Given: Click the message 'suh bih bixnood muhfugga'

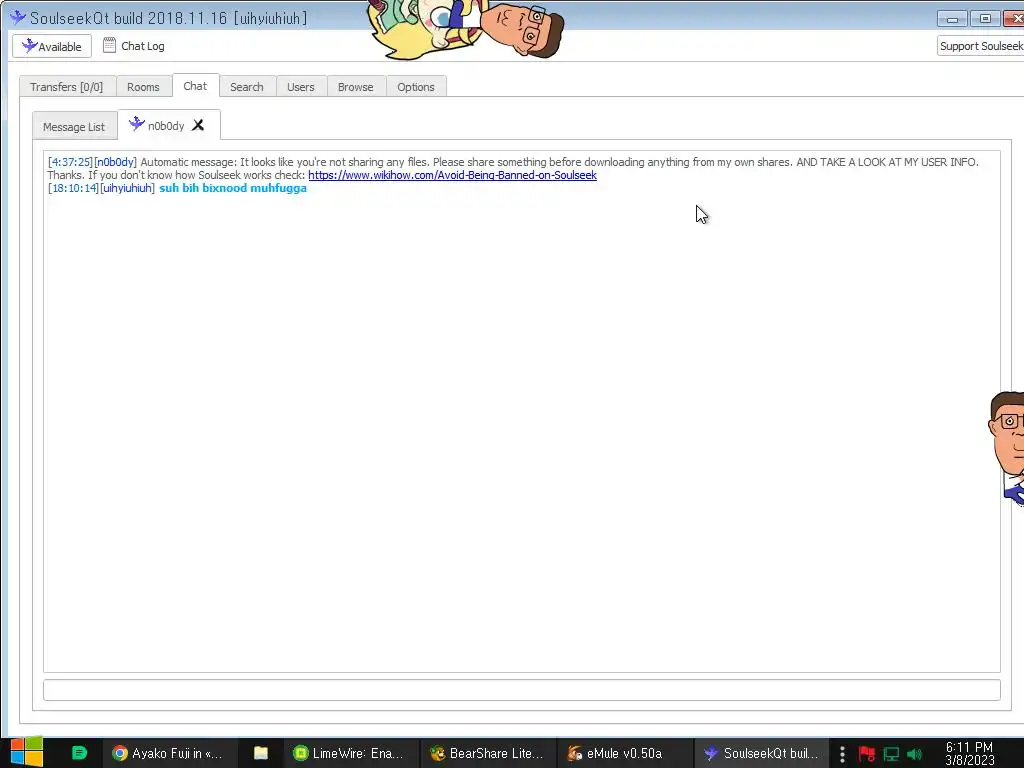Looking at the screenshot, I should point(233,188).
